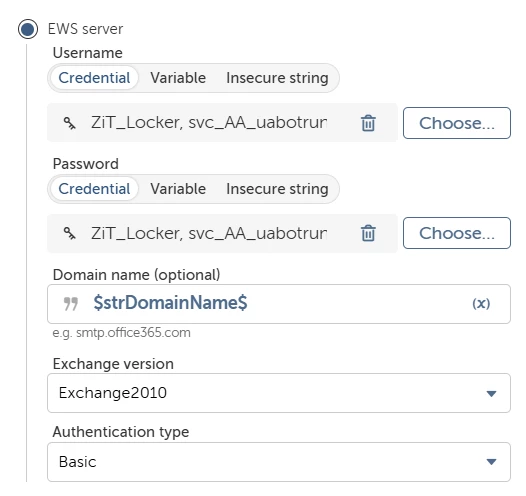This screenshot has height=496, width=526.
Task: Open the Exchange version dropdown
Action: (279, 393)
